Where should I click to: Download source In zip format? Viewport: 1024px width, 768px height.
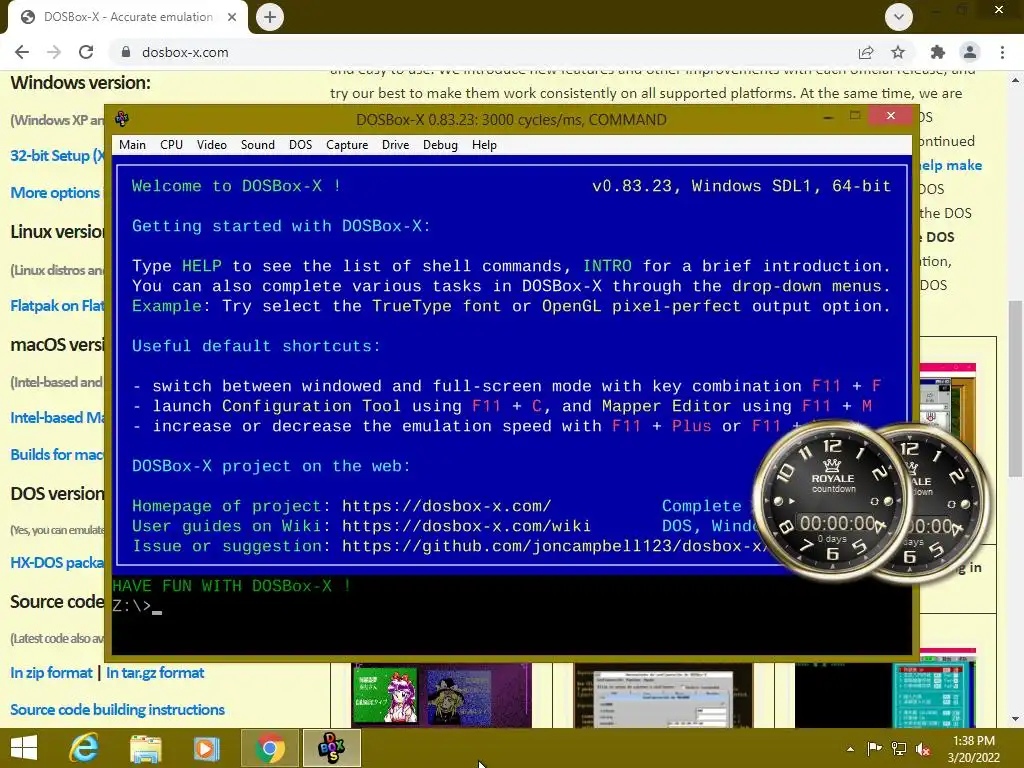click(52, 673)
